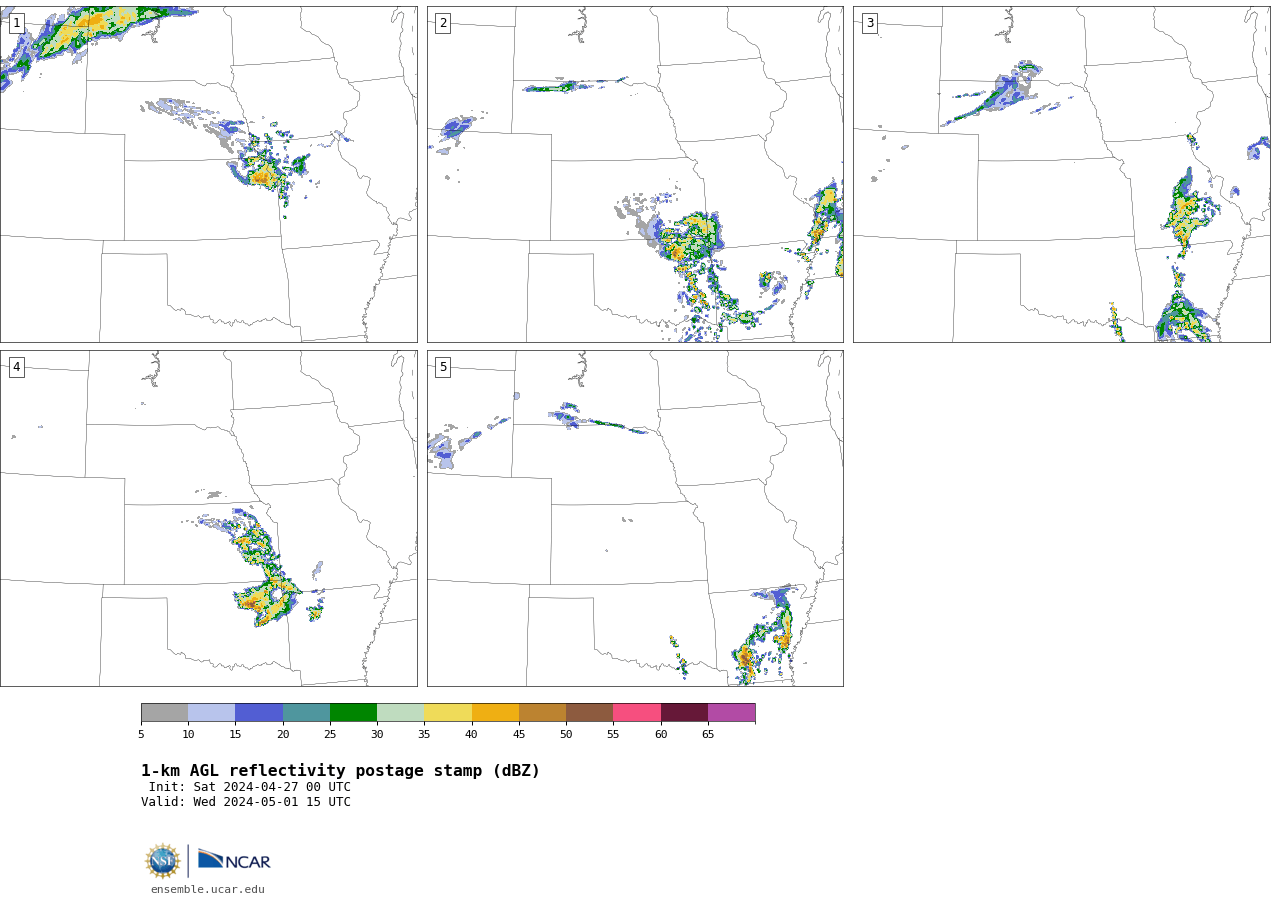The height and width of the screenshot is (901, 1280).
Task: Click the pink 55-60 dBZ swatch
Action: point(637,713)
